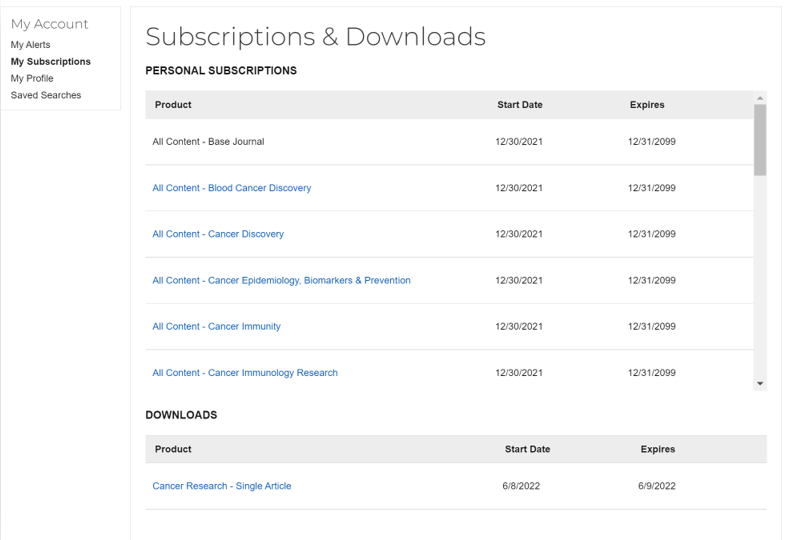Open All Content - Cancer Immunology Research
The width and height of the screenshot is (791, 540).
tap(245, 373)
